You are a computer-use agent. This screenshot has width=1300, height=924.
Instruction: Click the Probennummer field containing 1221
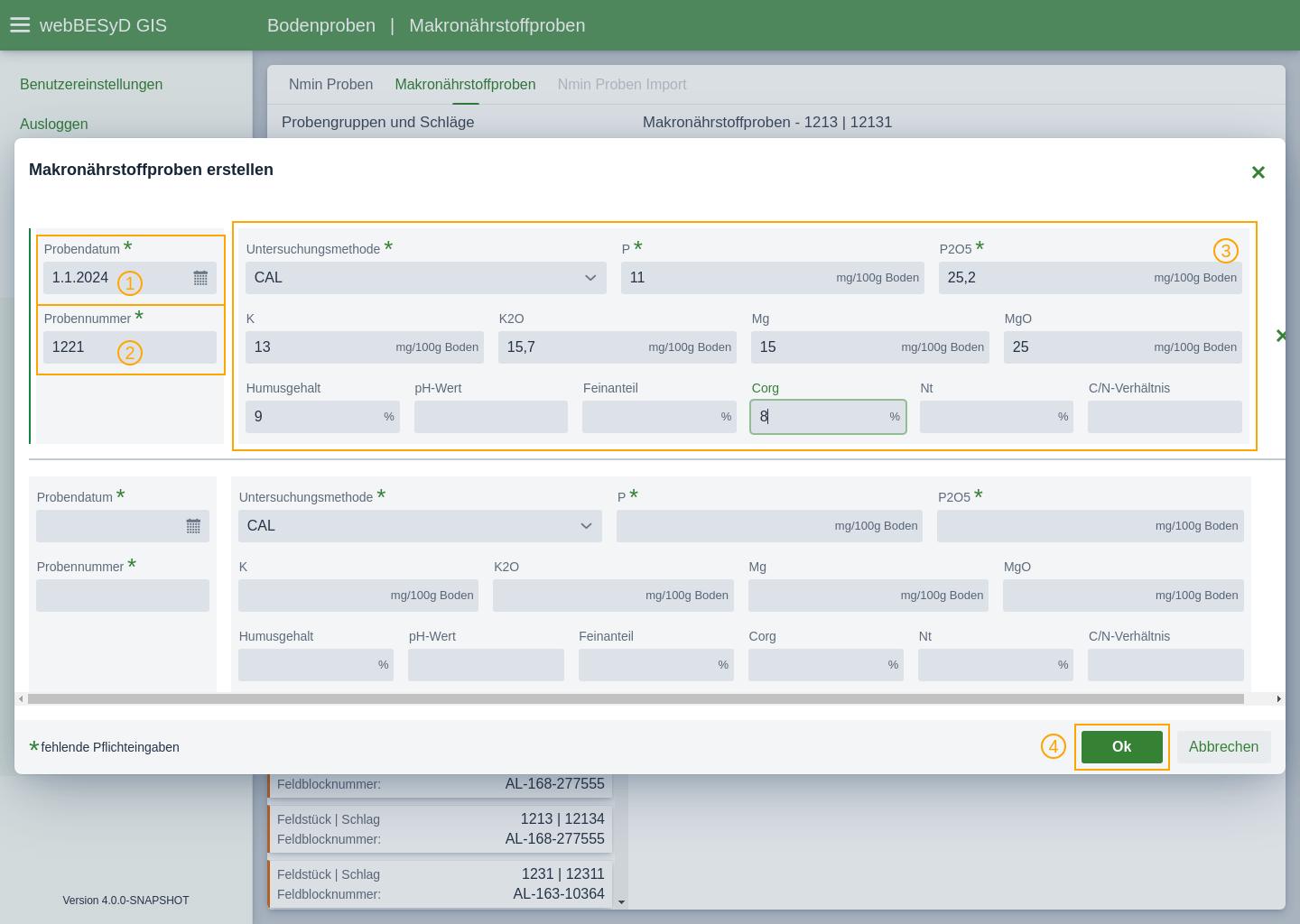coord(130,347)
